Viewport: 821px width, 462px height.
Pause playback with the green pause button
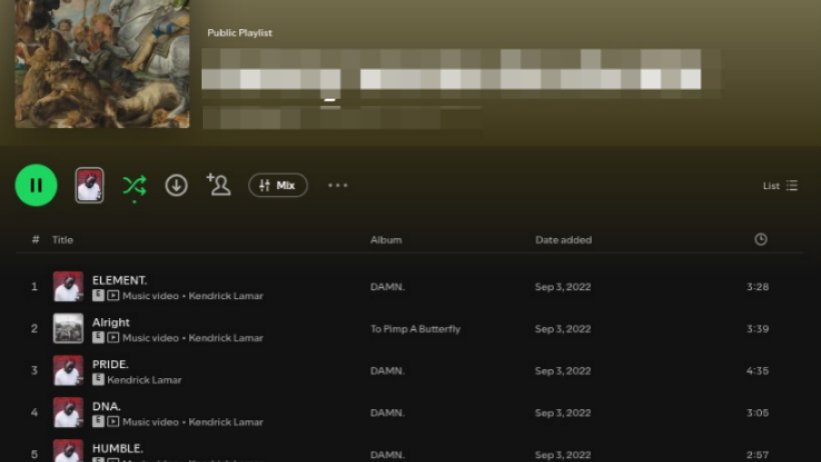pos(36,185)
